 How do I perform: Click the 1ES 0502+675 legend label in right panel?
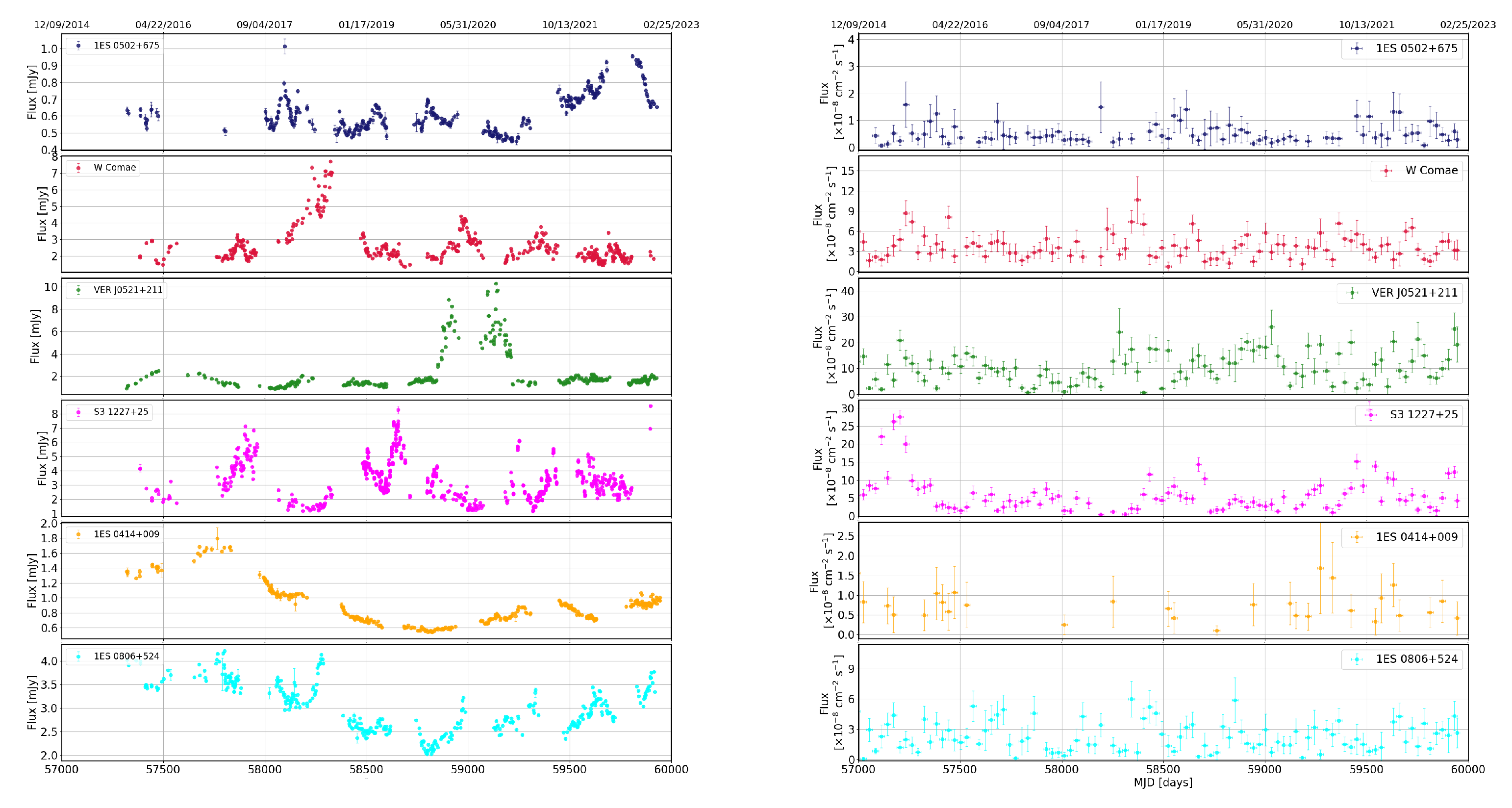coord(1416,49)
